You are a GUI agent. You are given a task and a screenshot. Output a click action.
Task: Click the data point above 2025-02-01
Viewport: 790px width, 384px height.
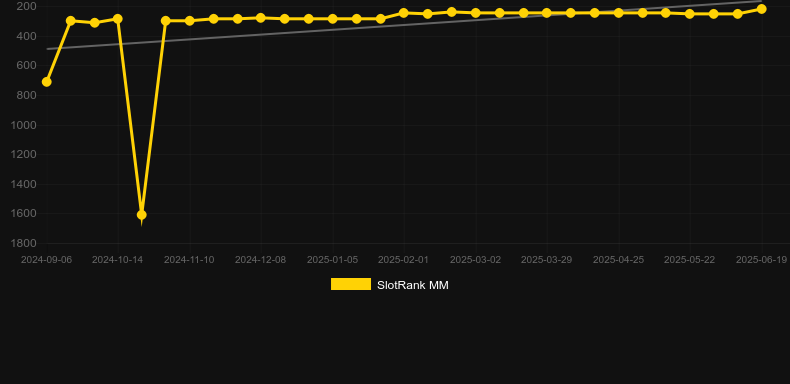pos(404,13)
